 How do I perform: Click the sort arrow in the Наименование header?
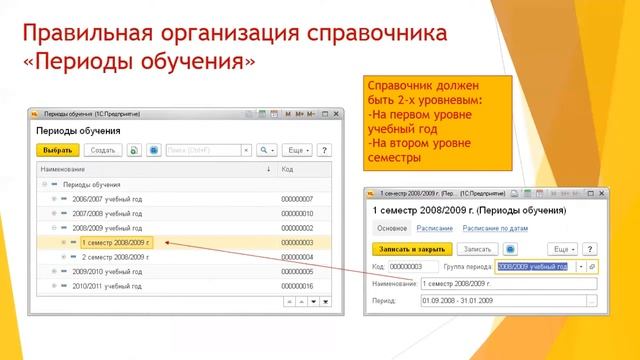268,169
